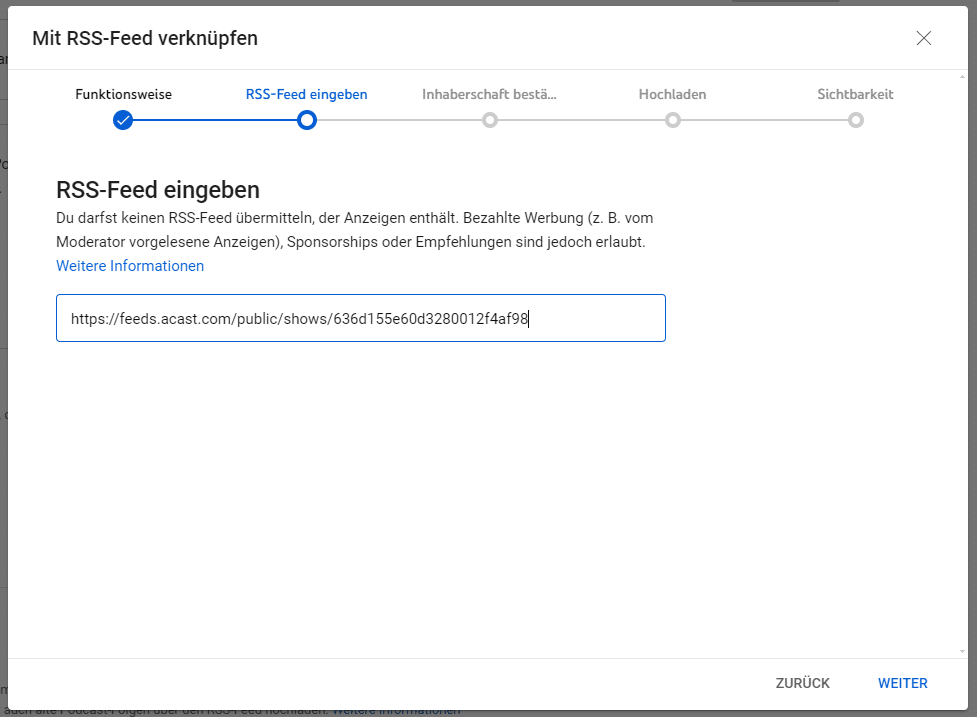The height and width of the screenshot is (717, 977).
Task: Jump to the Hochladen step label
Action: point(672,95)
